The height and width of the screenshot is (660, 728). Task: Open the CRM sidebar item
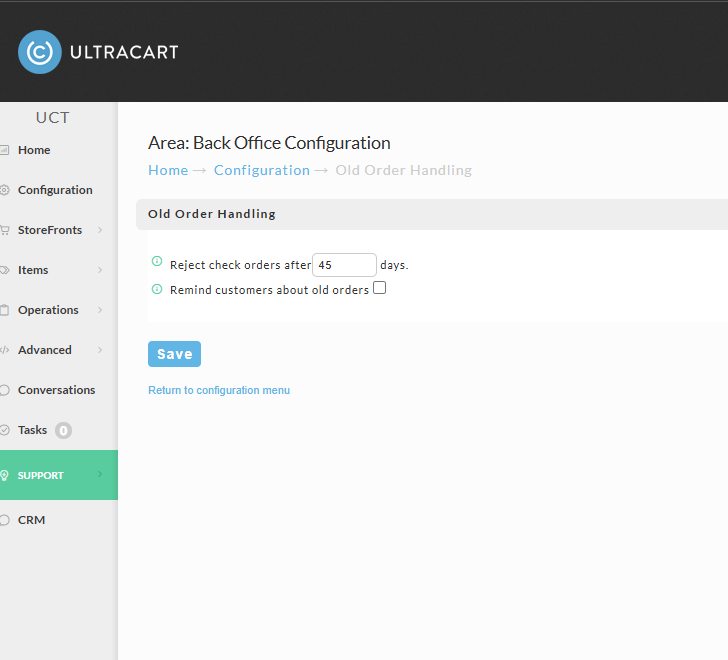tap(31, 520)
